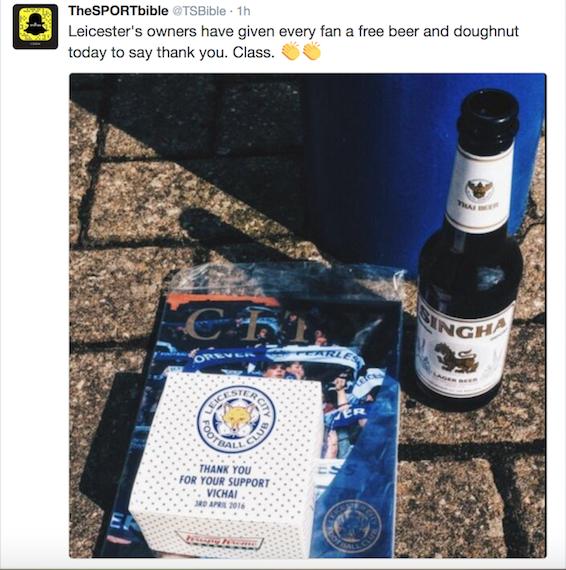
Task: Click the Thai Beer neck label emblem
Action: pyautogui.click(x=479, y=189)
